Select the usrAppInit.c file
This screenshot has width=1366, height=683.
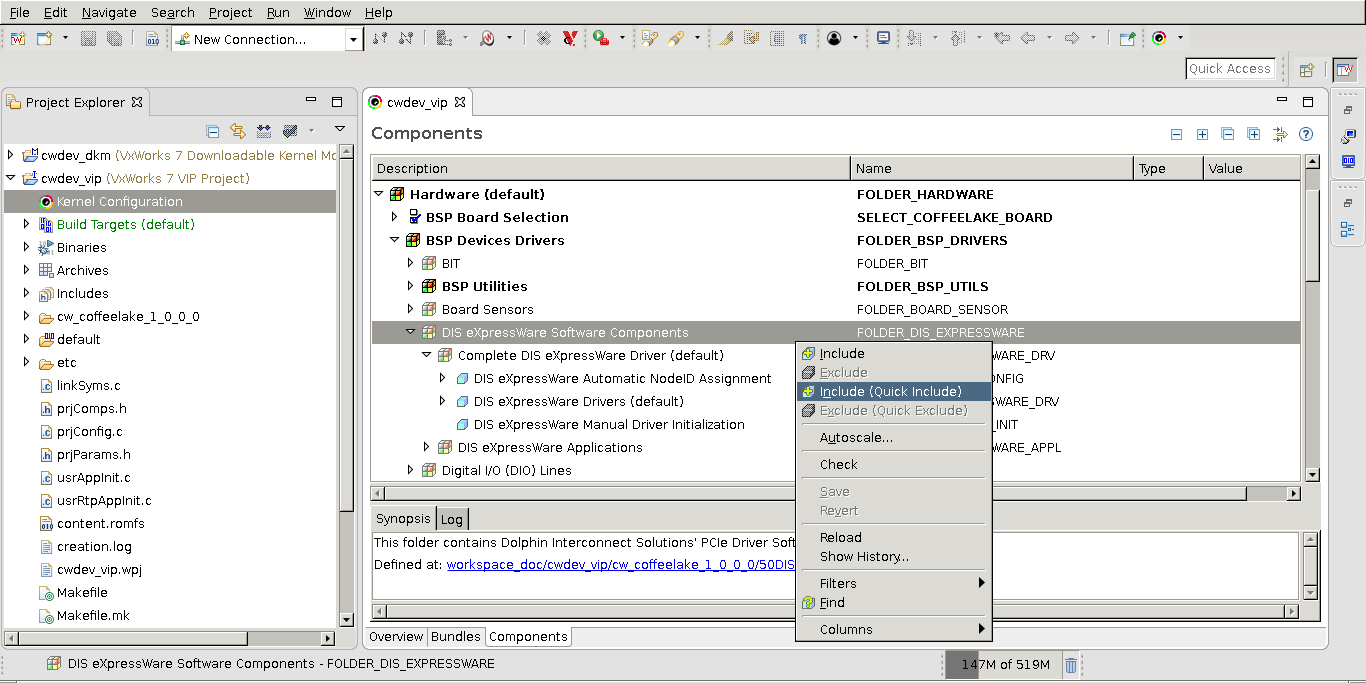(x=93, y=477)
